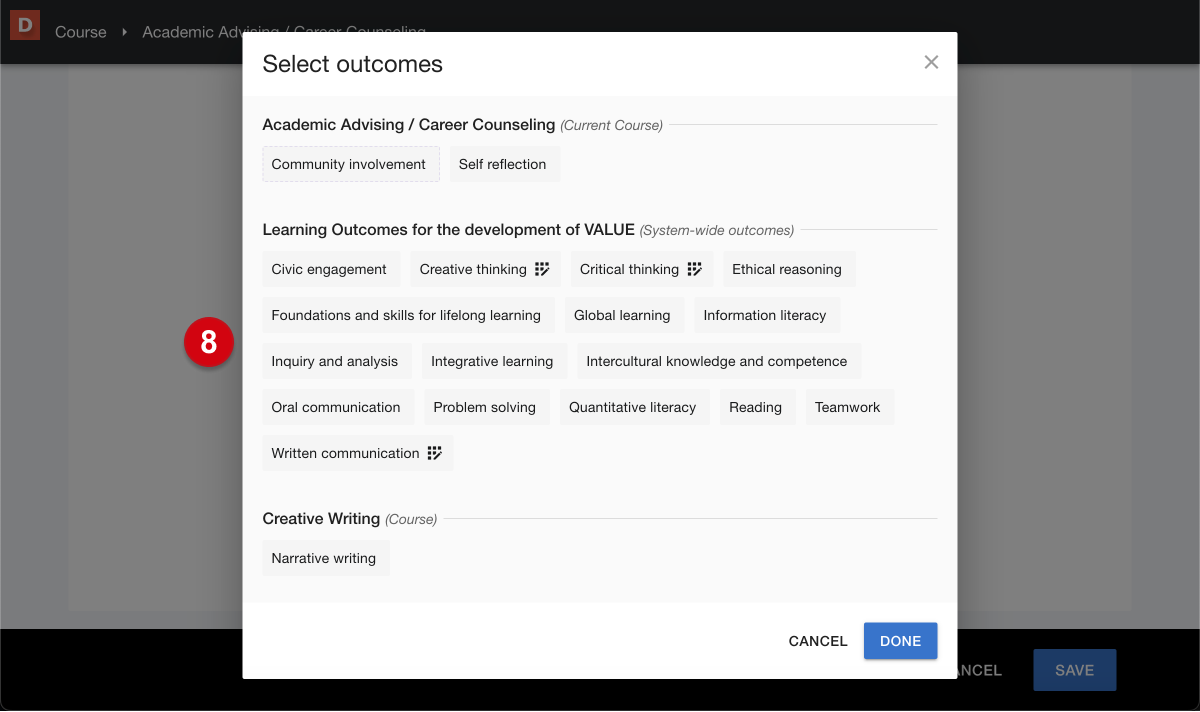Viewport: 1200px width, 712px height.
Task: Click the rubric icon beside Creative thinking
Action: click(x=542, y=269)
